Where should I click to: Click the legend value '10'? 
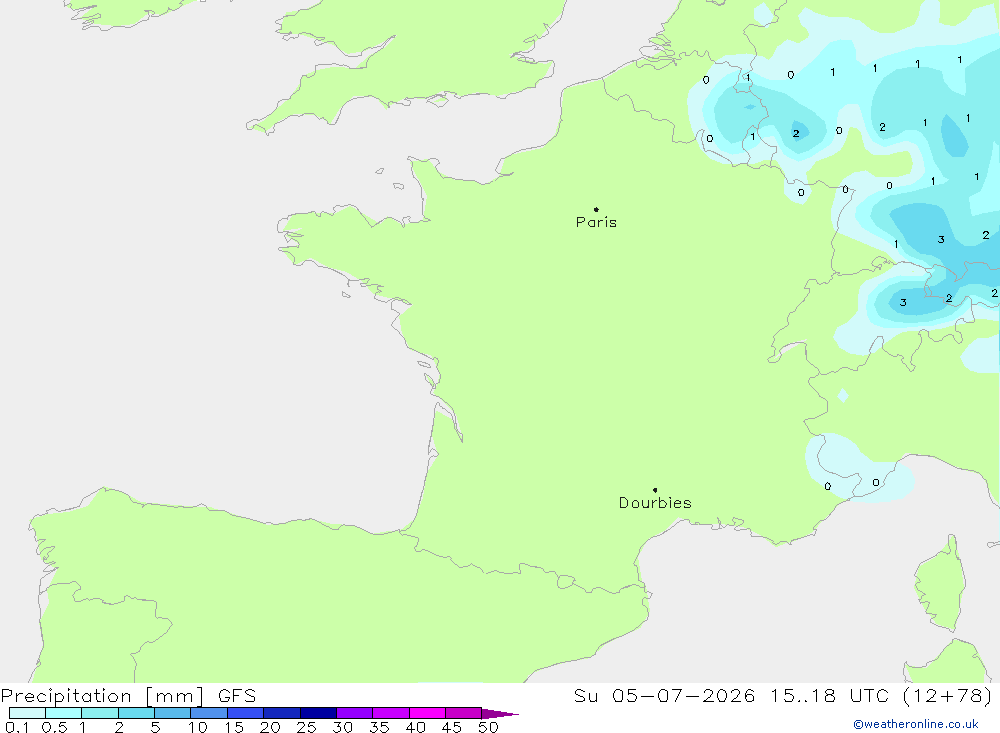198,727
